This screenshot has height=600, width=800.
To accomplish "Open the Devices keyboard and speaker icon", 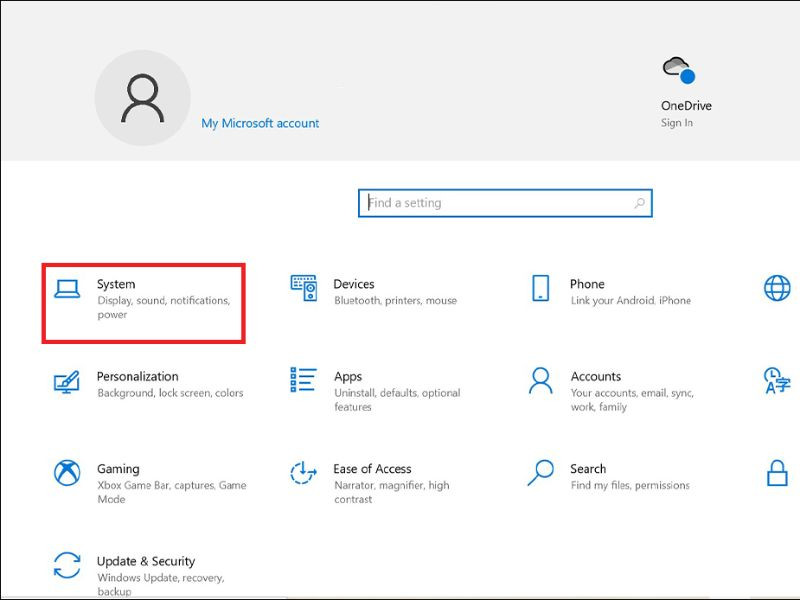I will click(304, 288).
